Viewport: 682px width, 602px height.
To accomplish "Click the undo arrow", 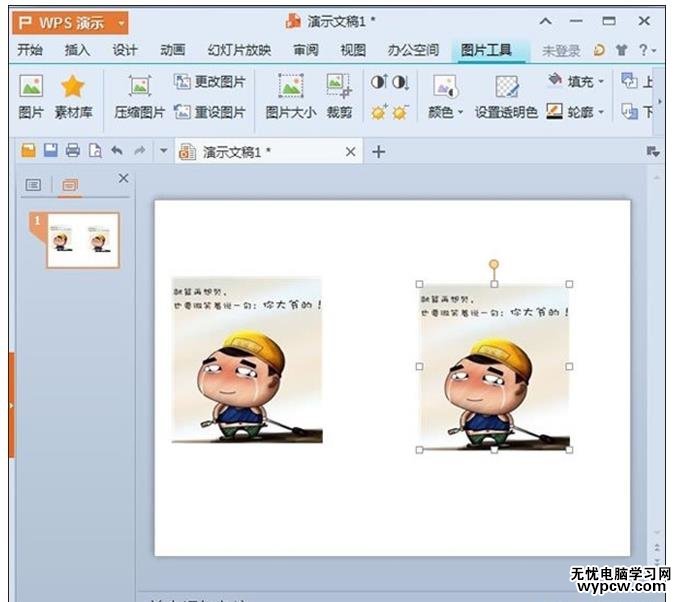I will [x=117, y=151].
